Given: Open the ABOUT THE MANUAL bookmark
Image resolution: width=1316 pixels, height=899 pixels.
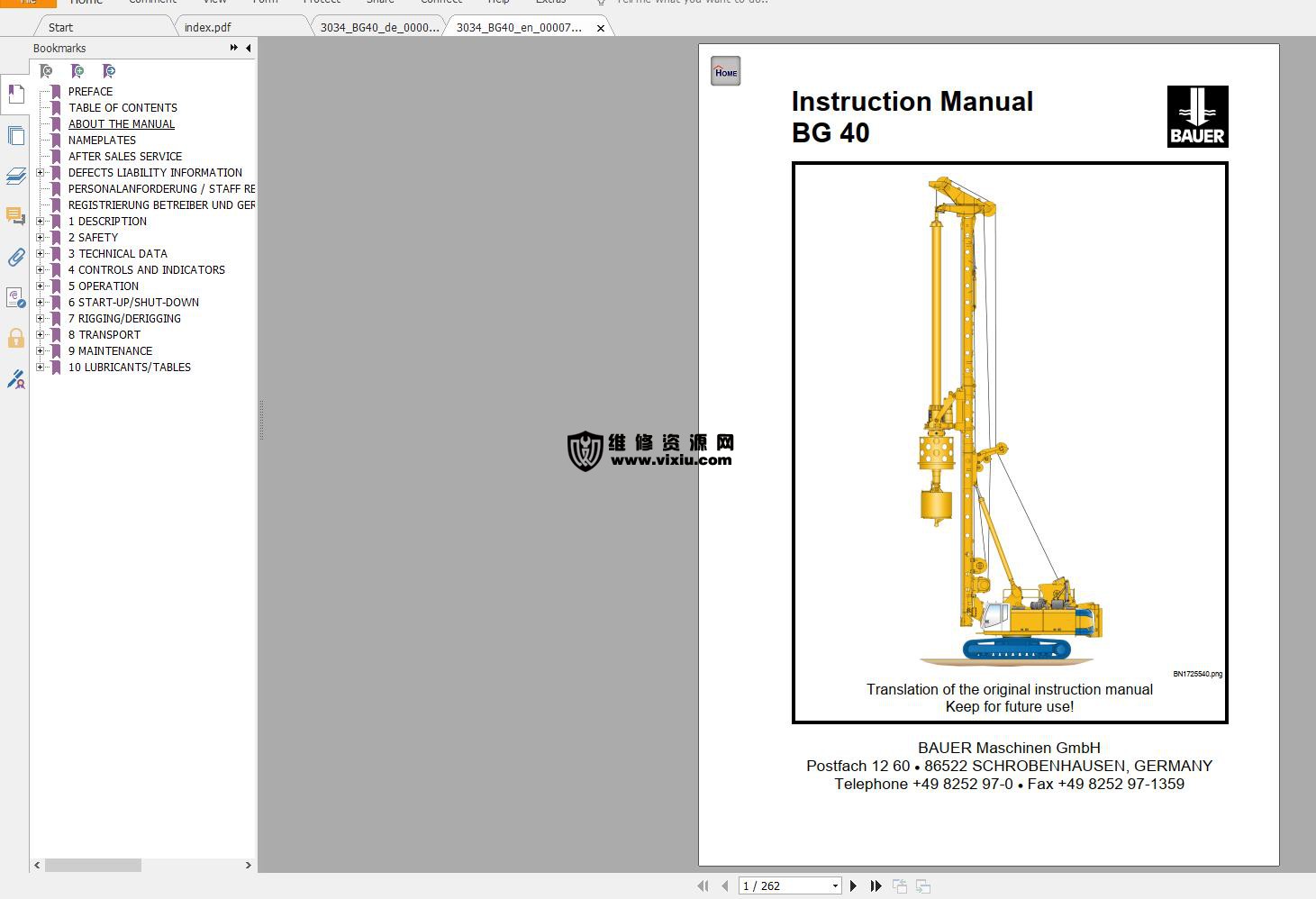Looking at the screenshot, I should 122,123.
